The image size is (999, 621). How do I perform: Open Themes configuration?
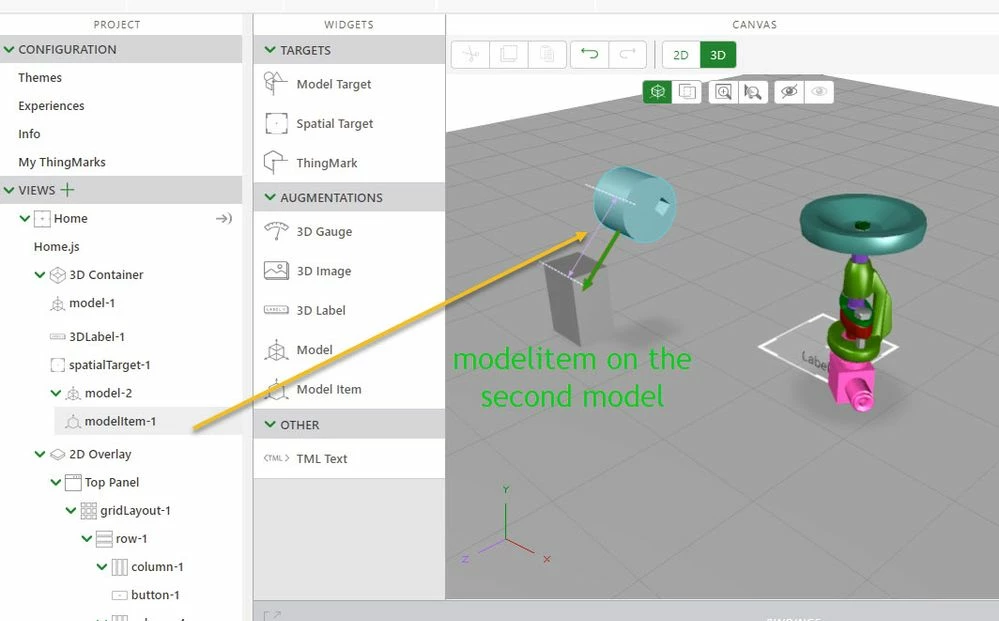(40, 77)
